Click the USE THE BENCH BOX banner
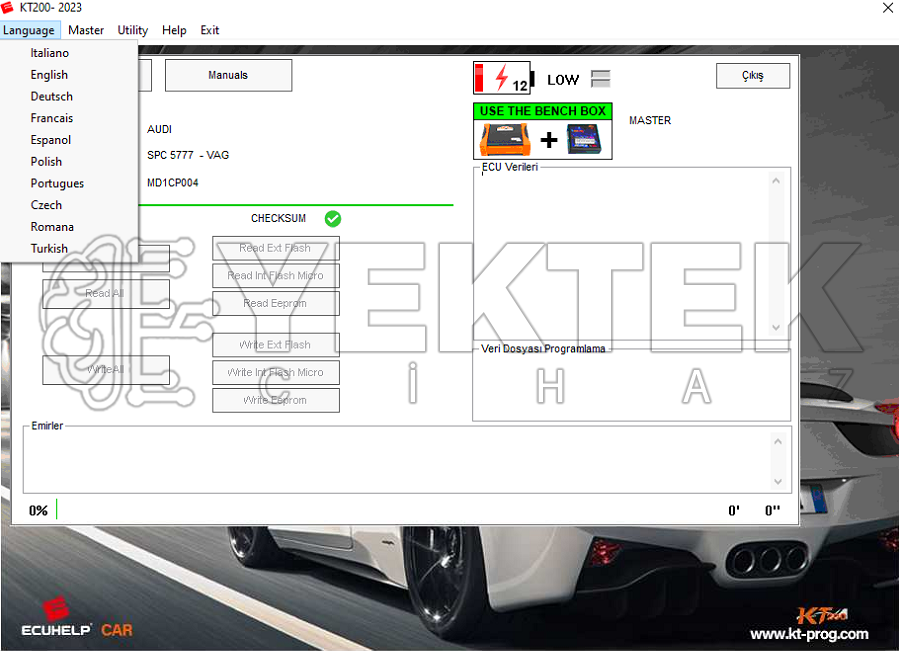 pyautogui.click(x=543, y=111)
